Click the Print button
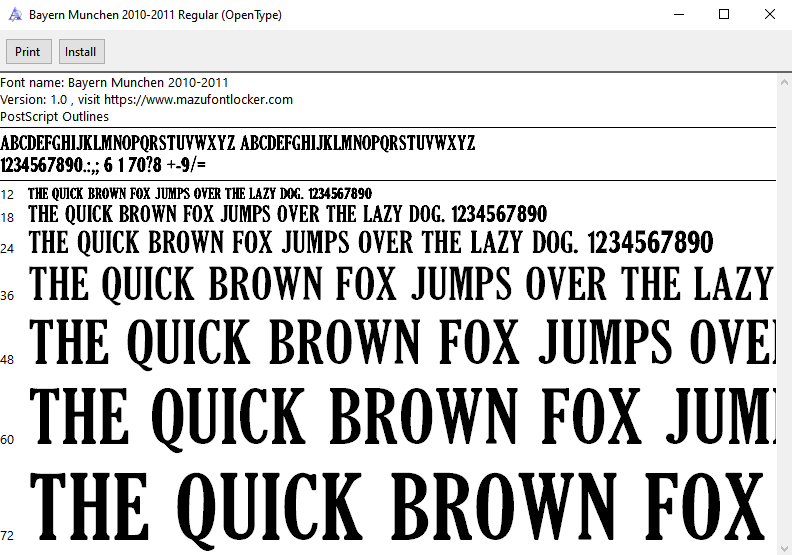This screenshot has width=792, height=555. pos(28,52)
